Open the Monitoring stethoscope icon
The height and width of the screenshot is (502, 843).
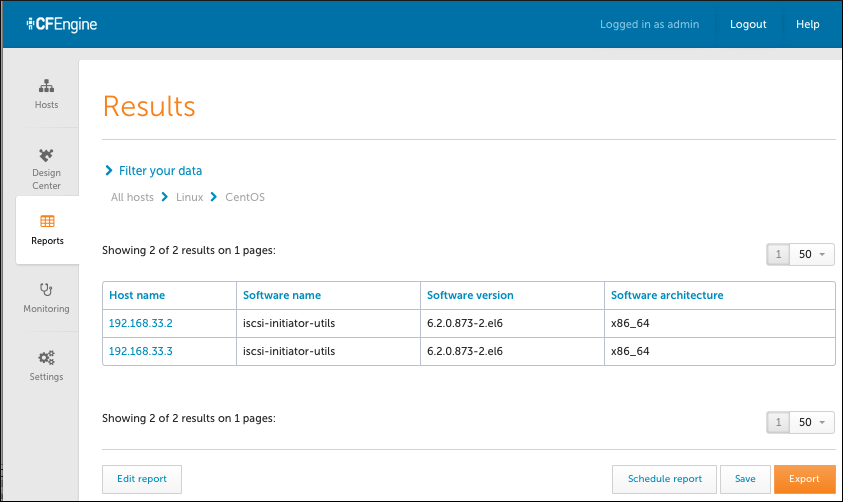pyautogui.click(x=46, y=289)
